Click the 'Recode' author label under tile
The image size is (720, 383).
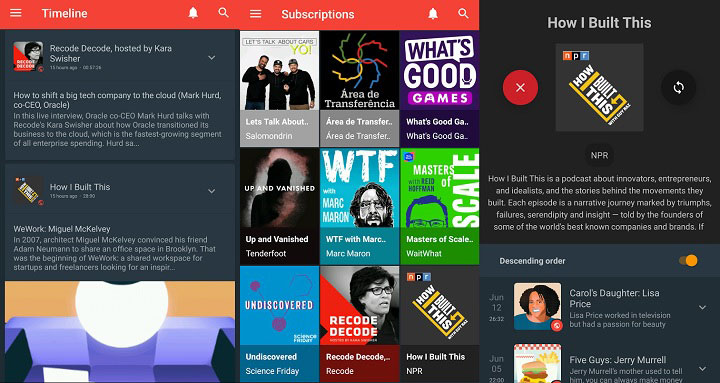340,371
